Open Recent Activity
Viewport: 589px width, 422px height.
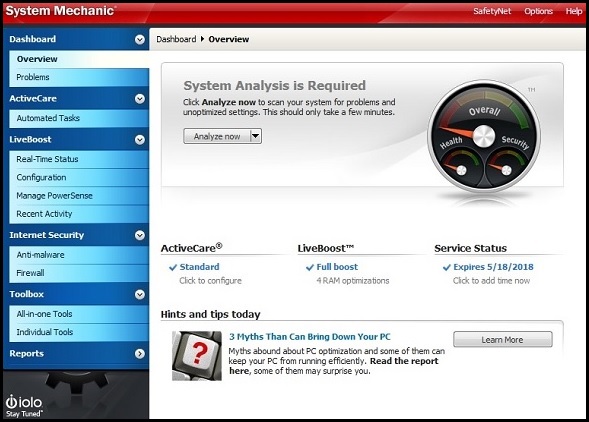pos(79,214)
